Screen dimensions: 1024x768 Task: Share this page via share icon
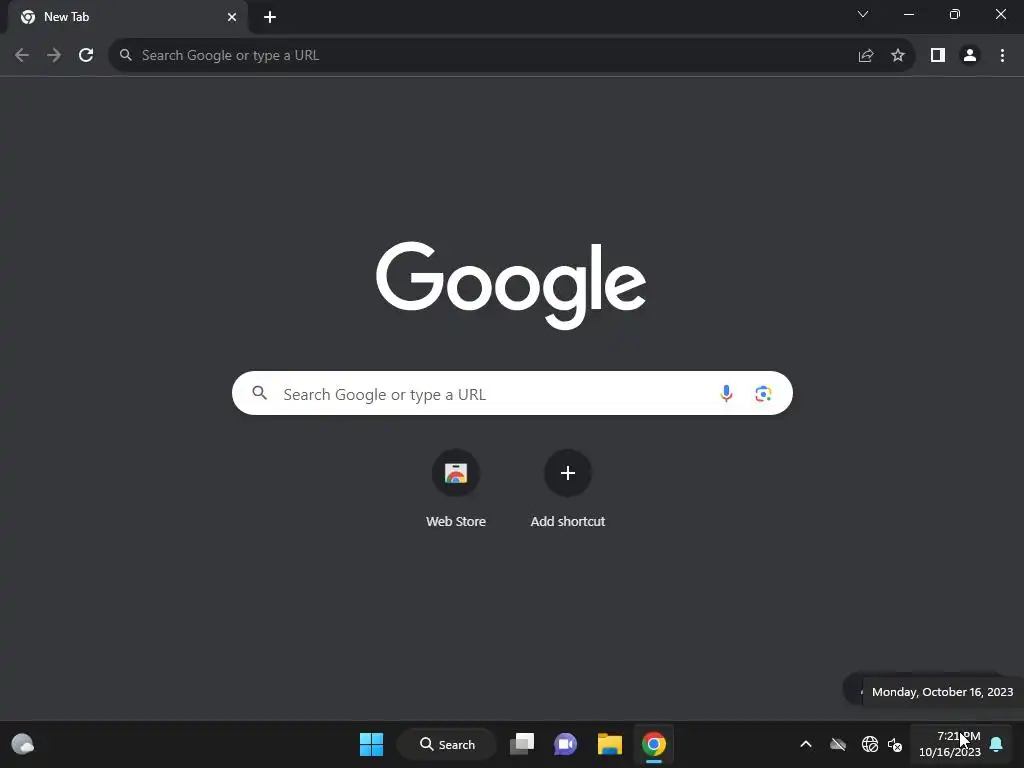[x=865, y=56]
